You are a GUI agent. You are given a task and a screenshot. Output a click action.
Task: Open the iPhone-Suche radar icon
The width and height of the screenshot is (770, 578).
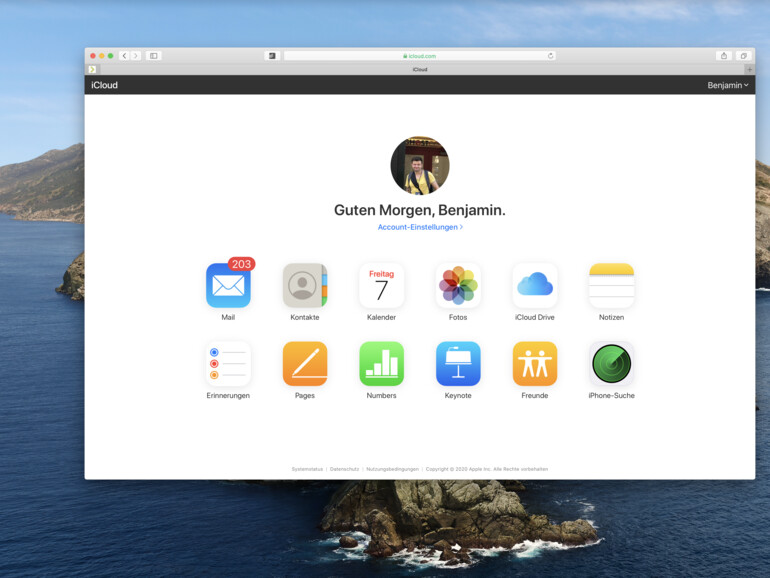(611, 364)
